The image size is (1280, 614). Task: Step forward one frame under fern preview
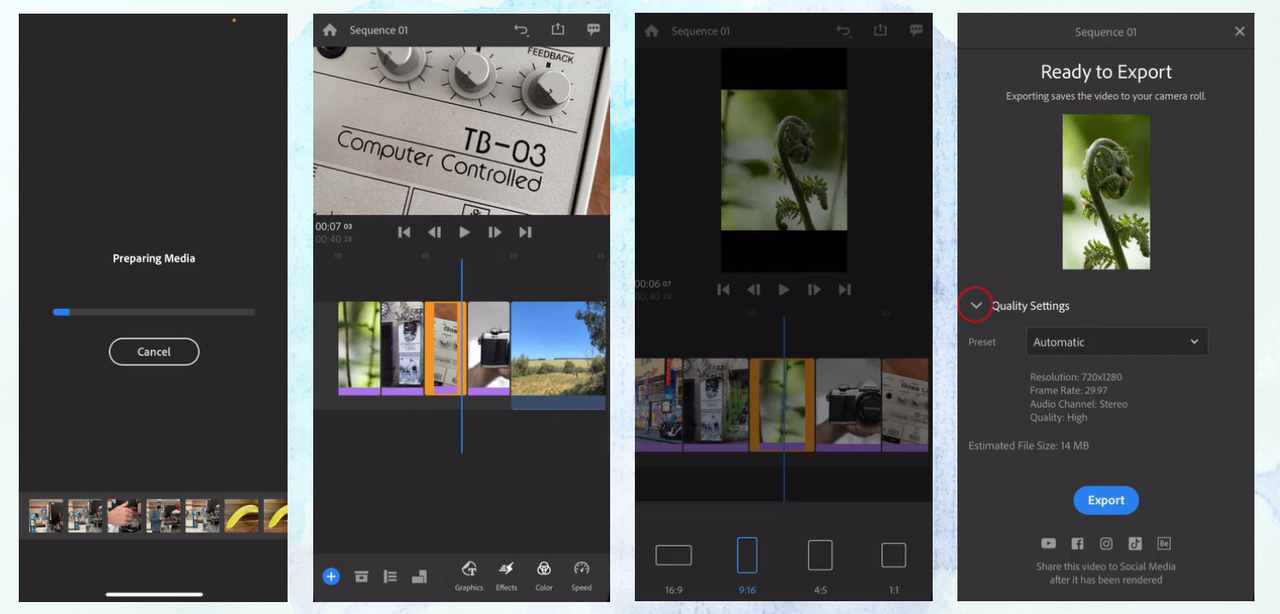814,290
